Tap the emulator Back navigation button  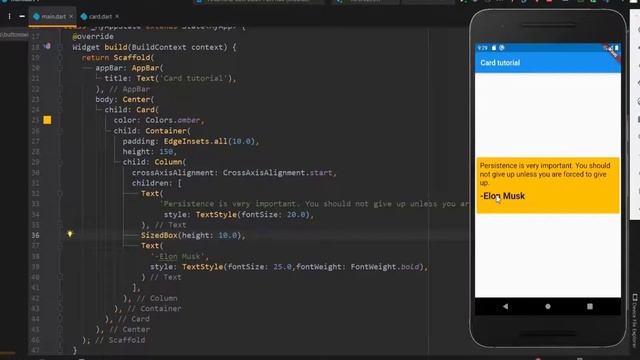point(505,306)
